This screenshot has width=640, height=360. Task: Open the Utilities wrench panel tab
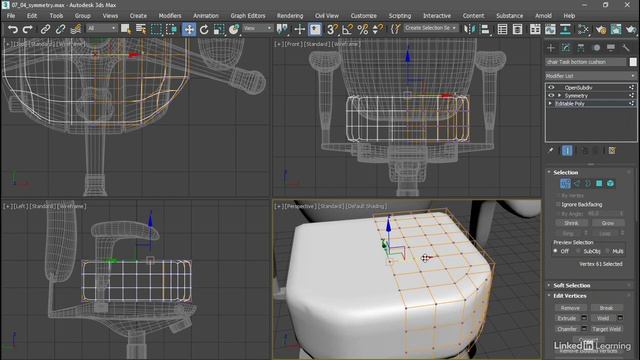click(x=626, y=48)
